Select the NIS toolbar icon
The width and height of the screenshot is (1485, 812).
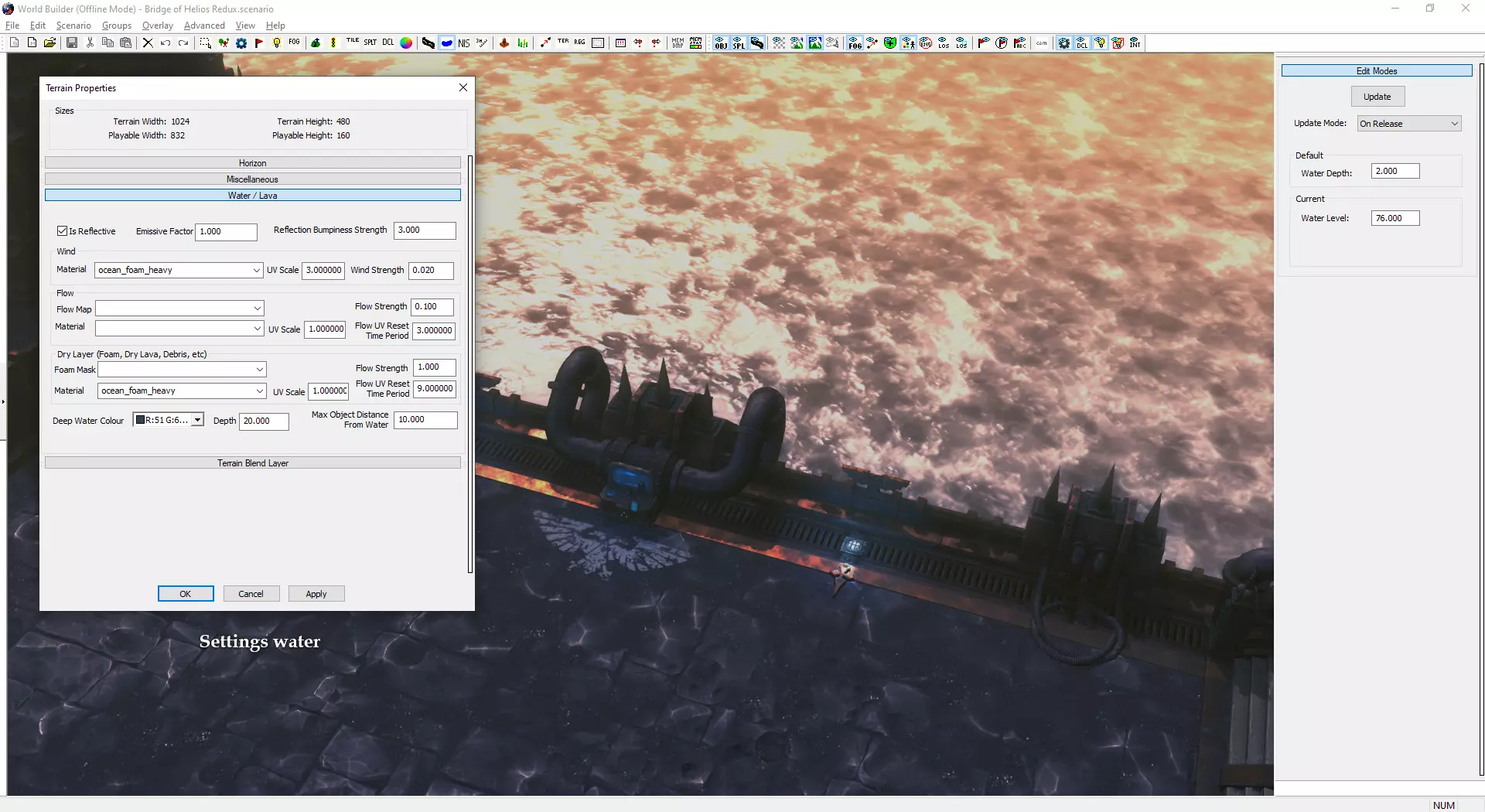(464, 43)
